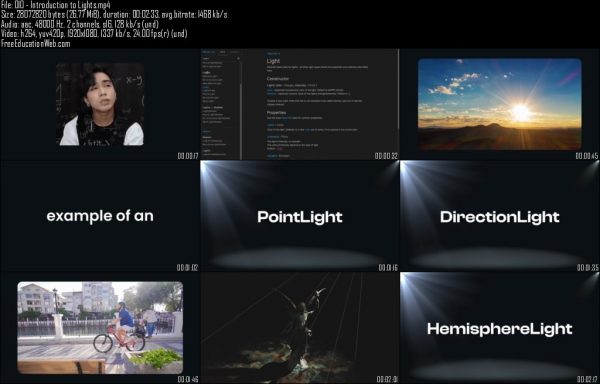Click the audio info line in header
Viewport: 600px width, 384px height.
pos(79,24)
